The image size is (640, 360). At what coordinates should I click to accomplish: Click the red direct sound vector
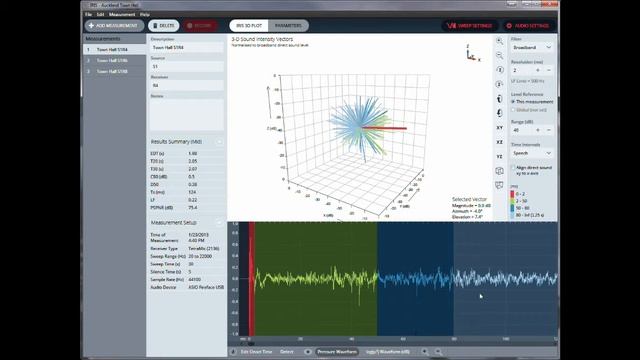(384, 128)
